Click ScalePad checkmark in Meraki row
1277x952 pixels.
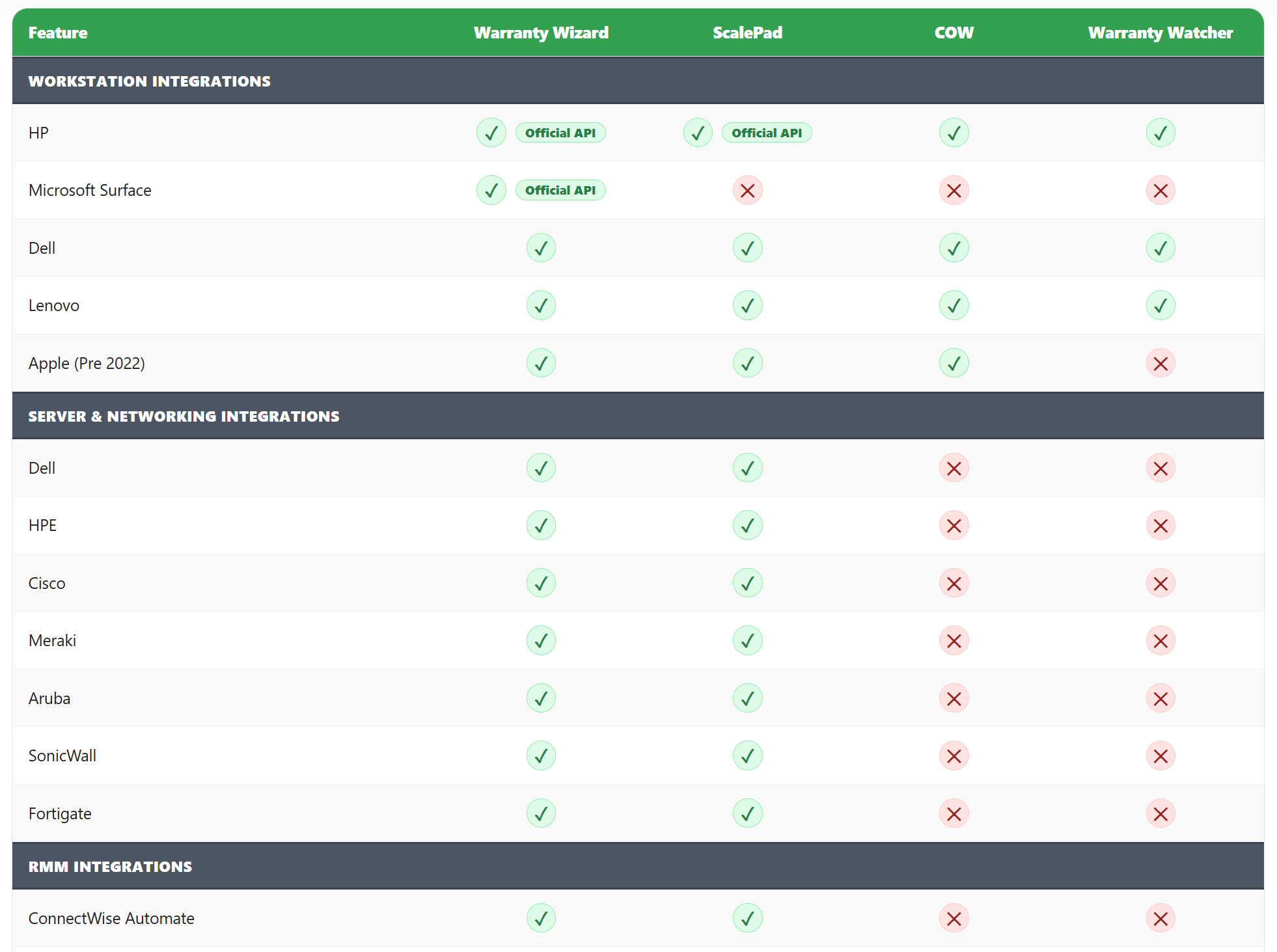point(747,641)
